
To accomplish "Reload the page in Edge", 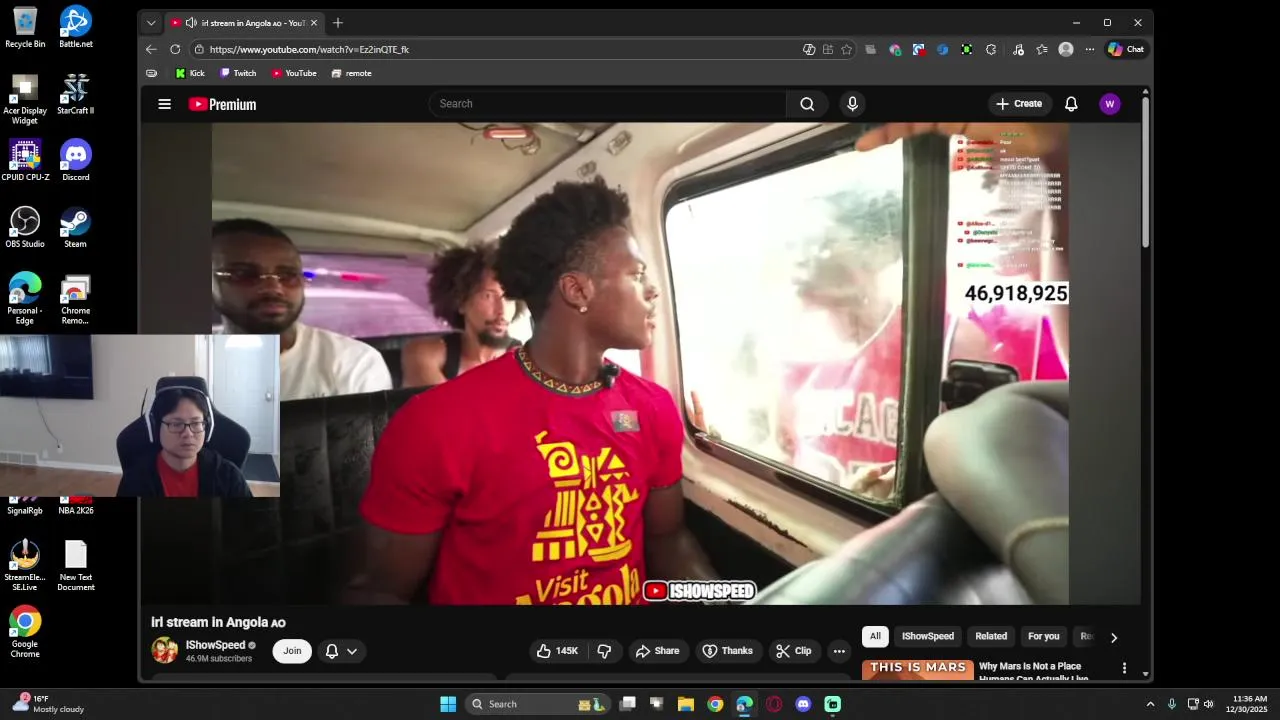I will point(175,49).
